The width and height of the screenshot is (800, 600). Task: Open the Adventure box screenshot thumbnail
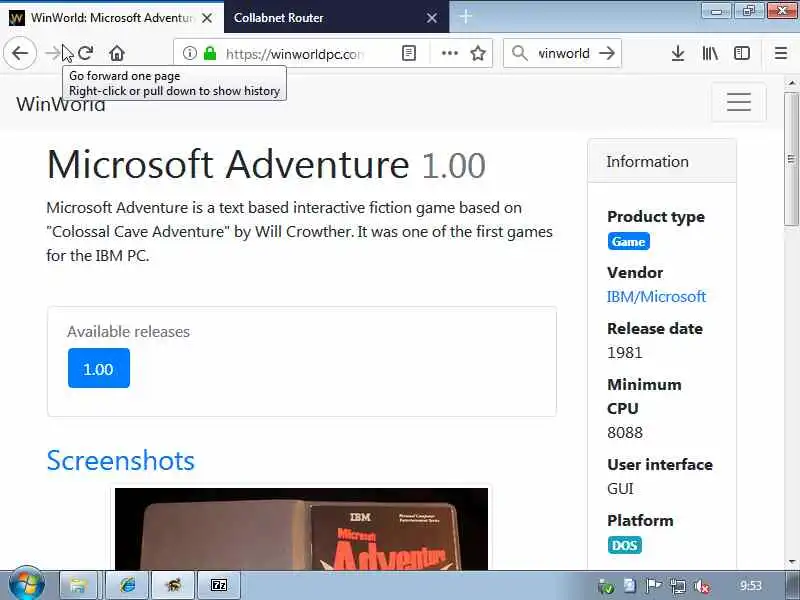point(301,529)
